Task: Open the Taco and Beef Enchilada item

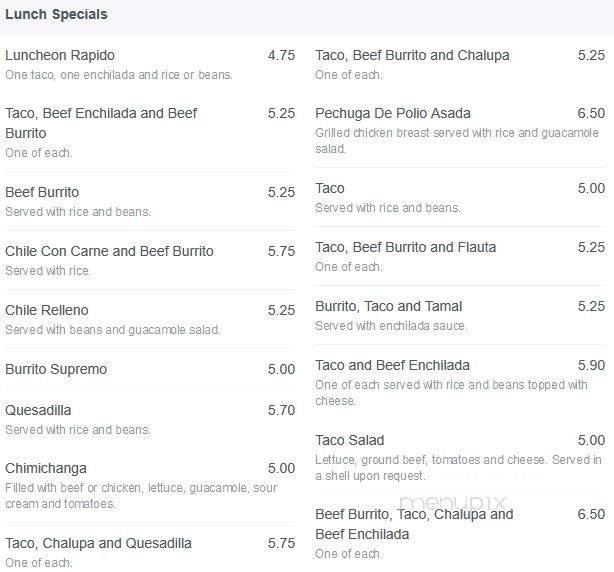Action: [392, 365]
